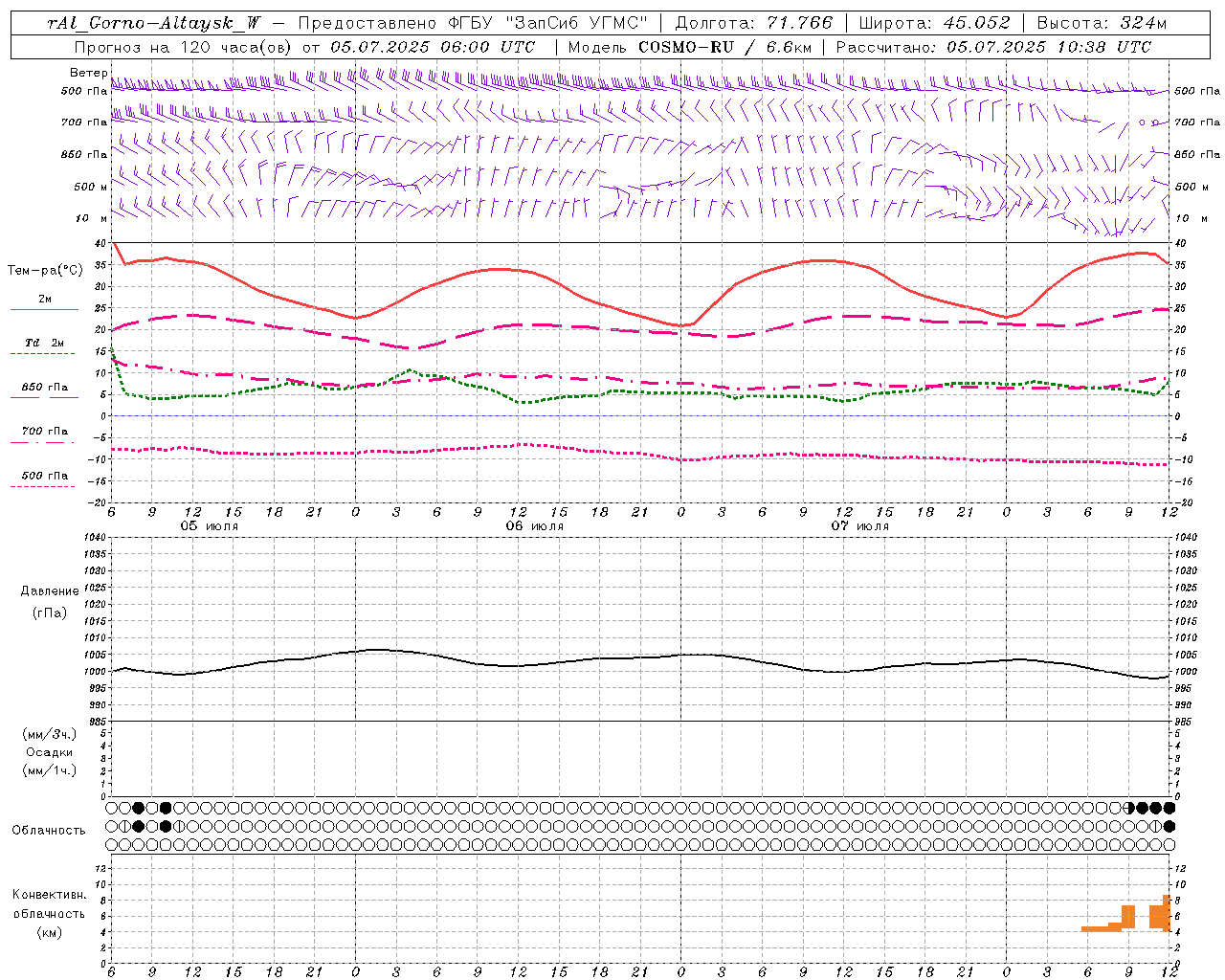Click the "Ветер" wind panel label
The height and width of the screenshot is (980, 1225).
(89, 73)
